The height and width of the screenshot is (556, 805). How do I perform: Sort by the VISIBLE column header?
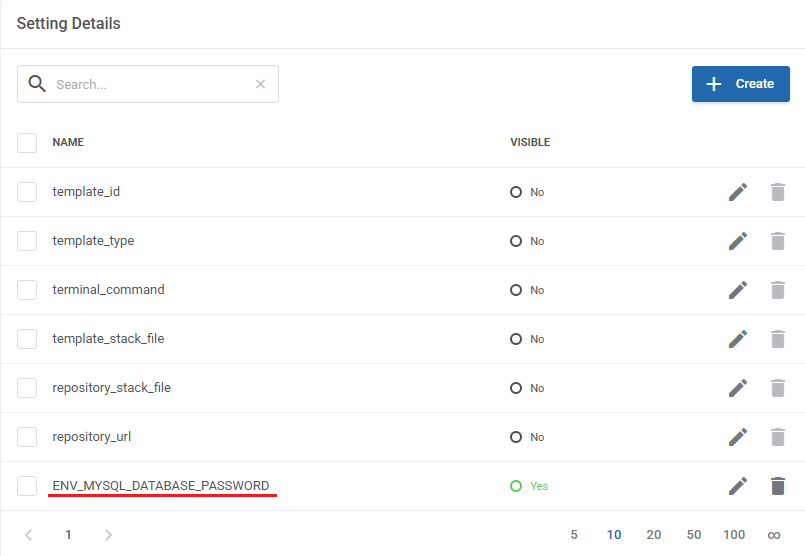point(530,142)
